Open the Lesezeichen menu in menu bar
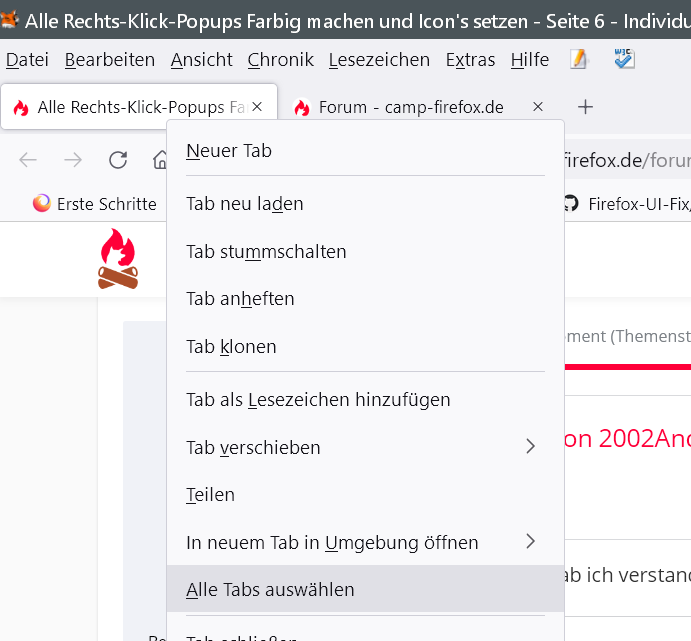Image resolution: width=691 pixels, height=641 pixels. (379, 60)
